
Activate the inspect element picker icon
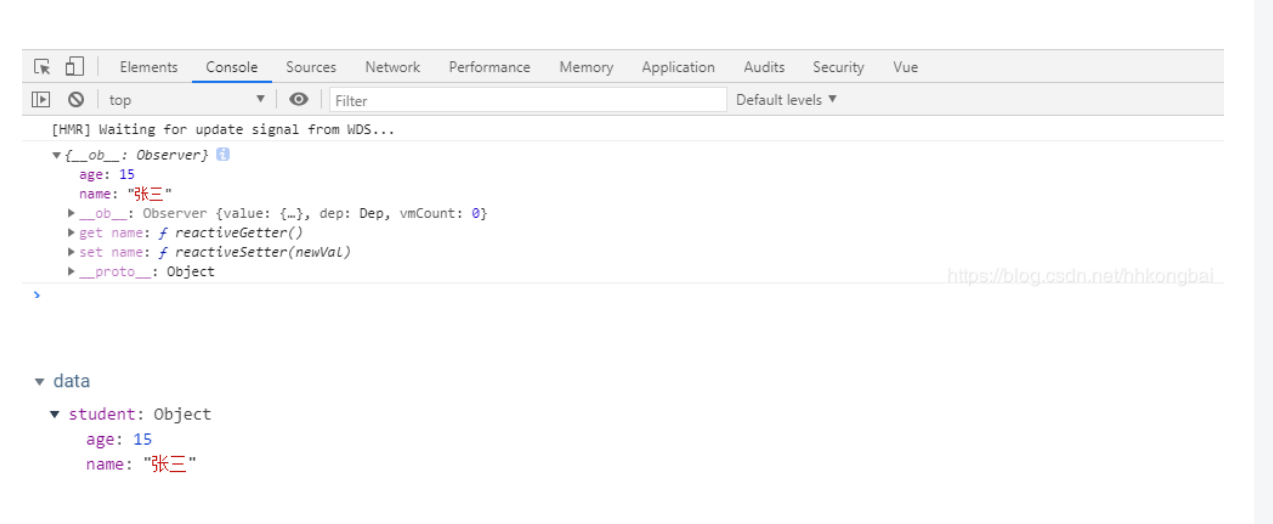click(x=42, y=67)
